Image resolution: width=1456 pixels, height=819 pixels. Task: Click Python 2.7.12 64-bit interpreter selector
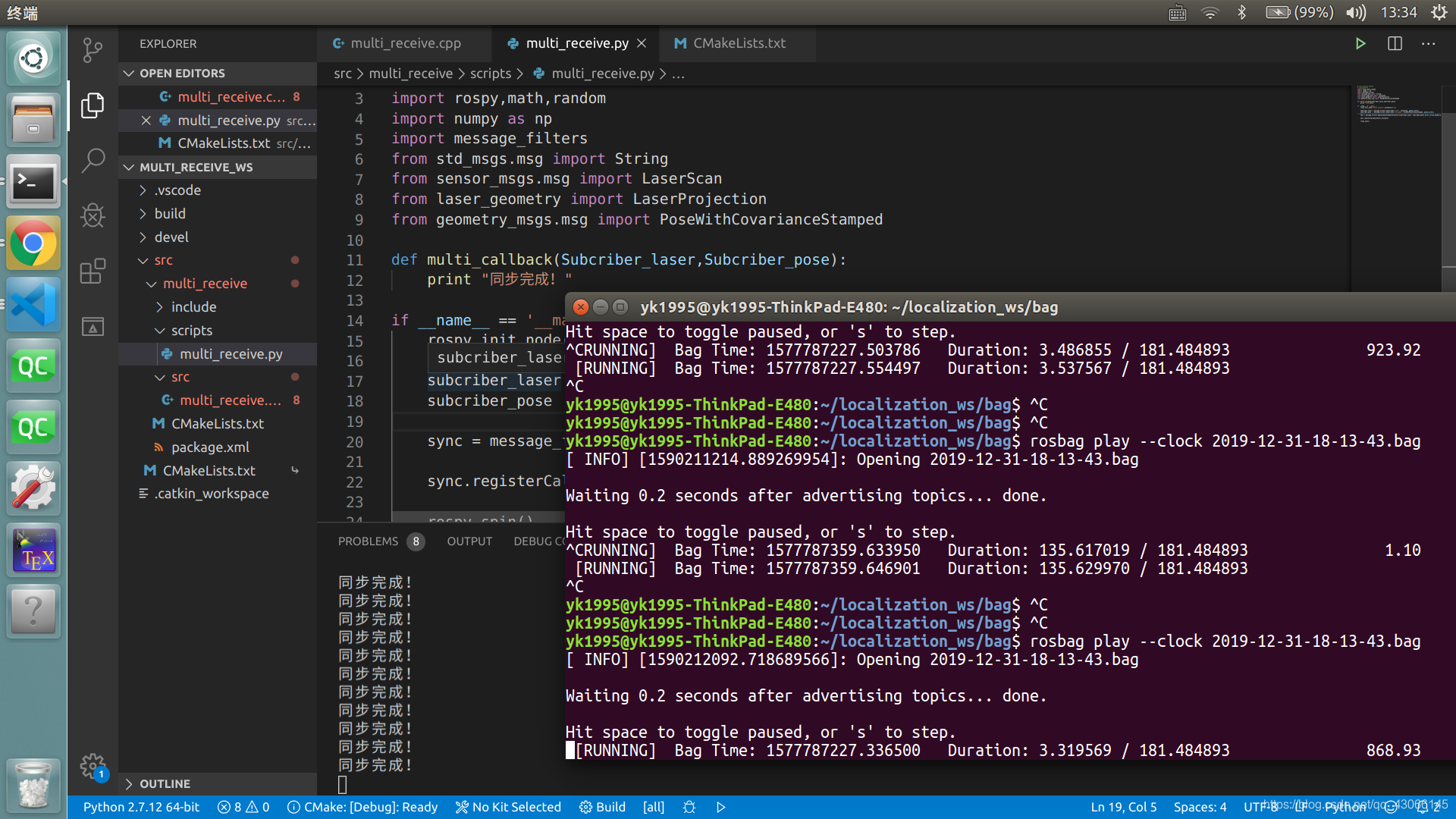pos(141,807)
